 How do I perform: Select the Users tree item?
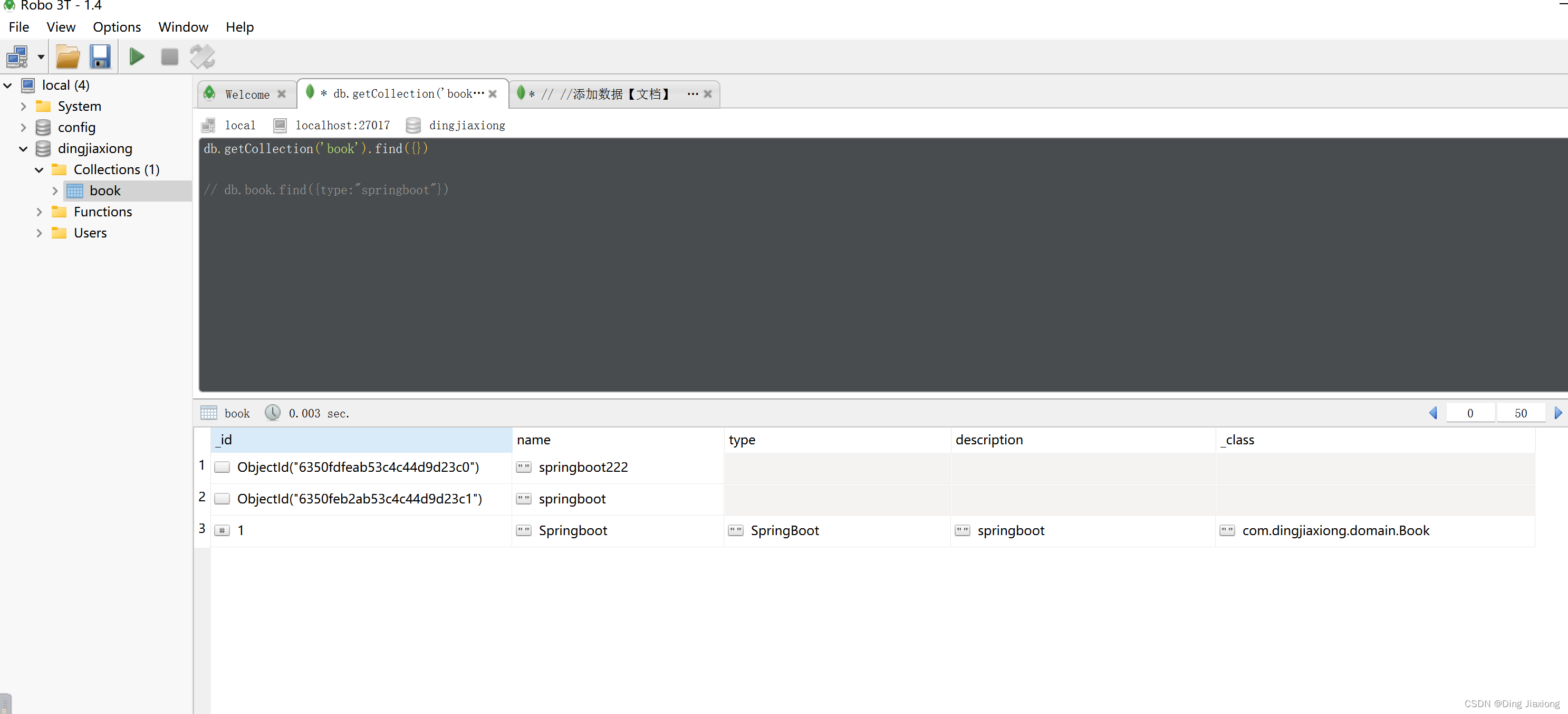point(90,233)
